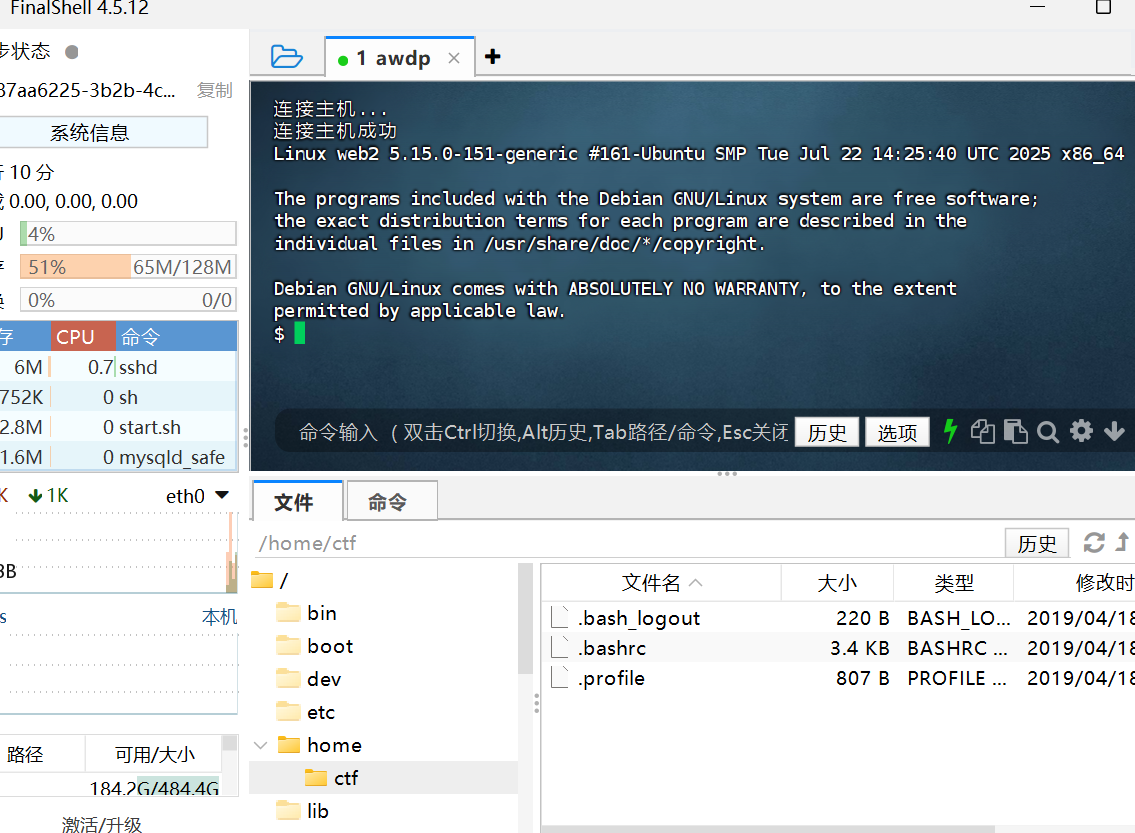Select the mysqld_safe process row

118,457
